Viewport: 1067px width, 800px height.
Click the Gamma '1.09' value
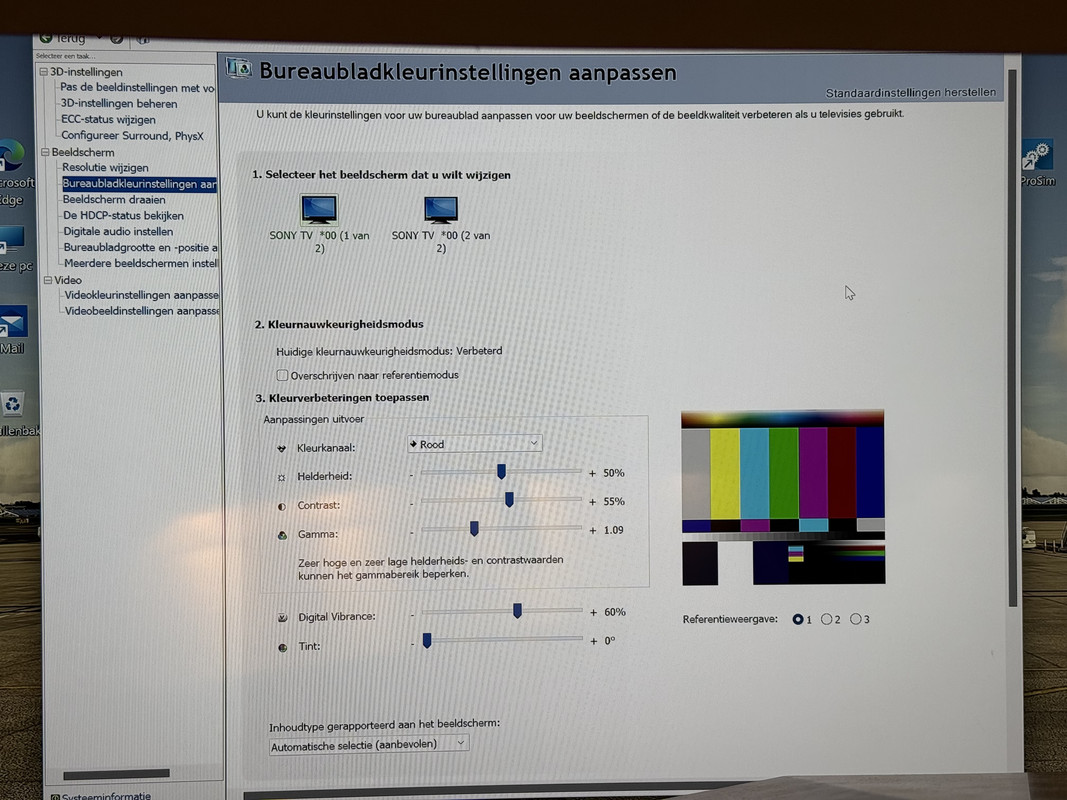pyautogui.click(x=613, y=530)
